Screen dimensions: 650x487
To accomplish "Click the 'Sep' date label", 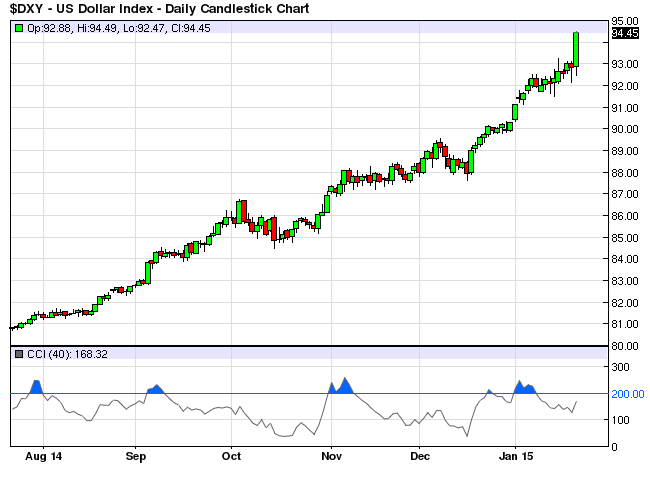I will [x=136, y=457].
